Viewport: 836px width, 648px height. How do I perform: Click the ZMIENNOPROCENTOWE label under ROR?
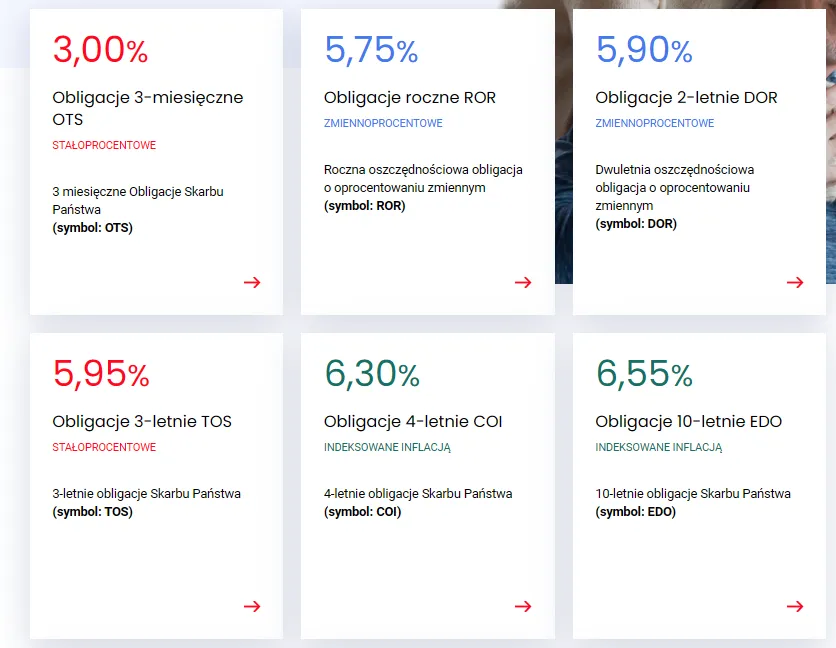pos(383,124)
